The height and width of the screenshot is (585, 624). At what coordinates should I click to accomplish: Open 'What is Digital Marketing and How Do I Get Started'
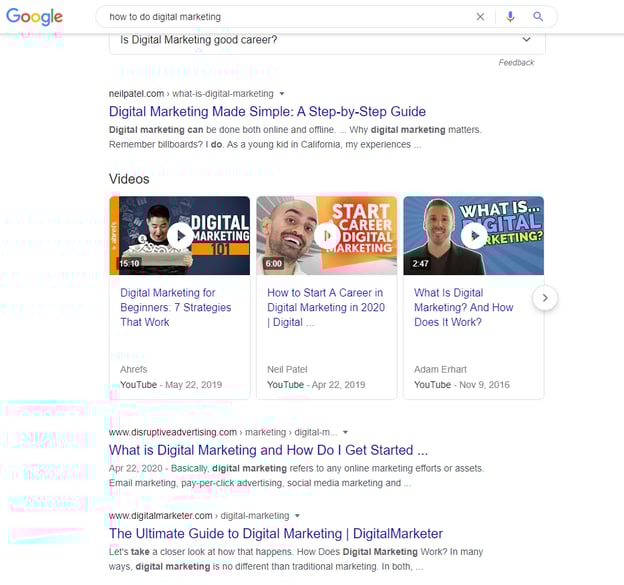(268, 450)
